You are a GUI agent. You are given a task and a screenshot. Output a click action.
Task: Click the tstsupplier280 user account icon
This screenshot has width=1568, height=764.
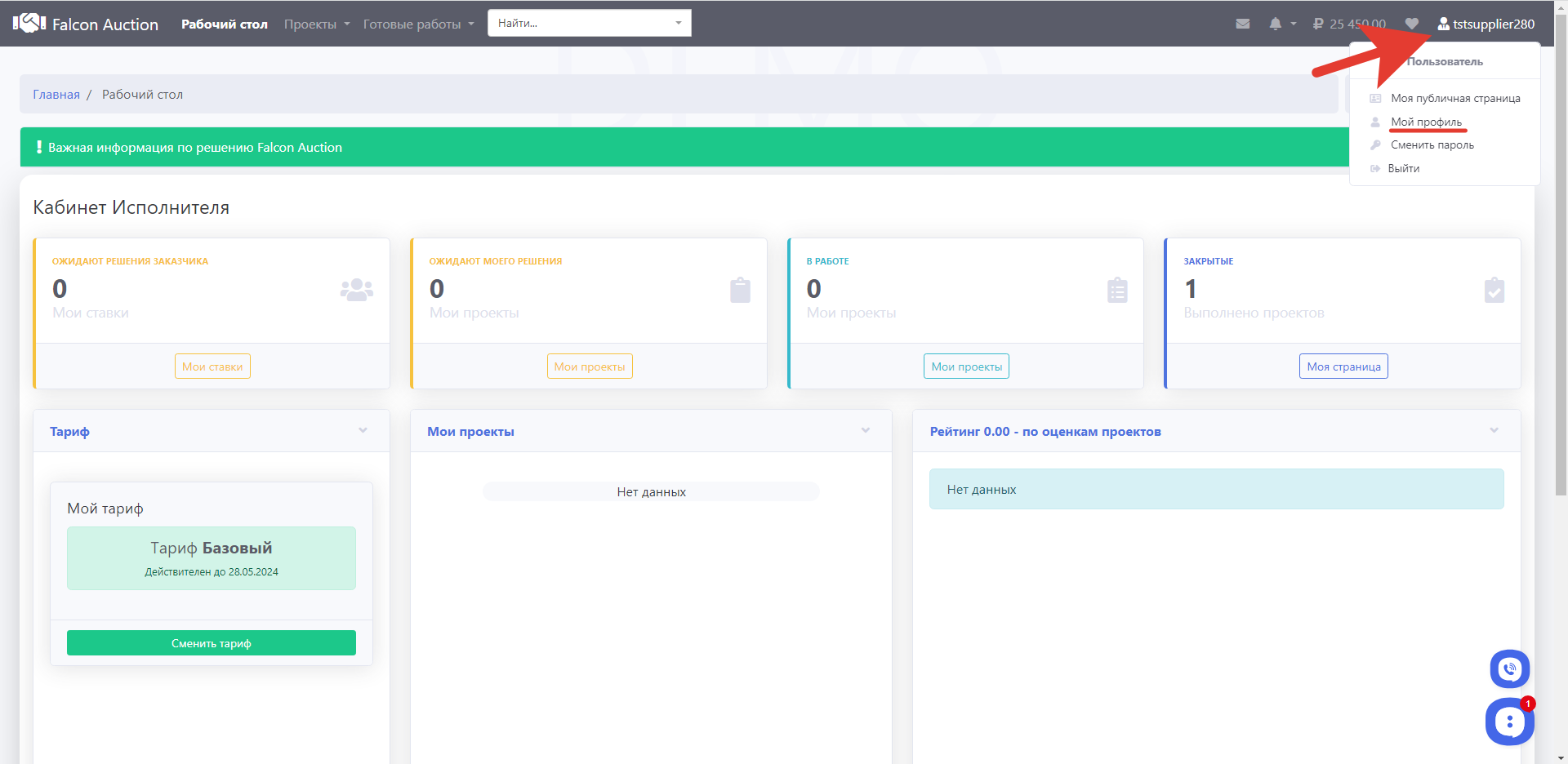click(1443, 24)
